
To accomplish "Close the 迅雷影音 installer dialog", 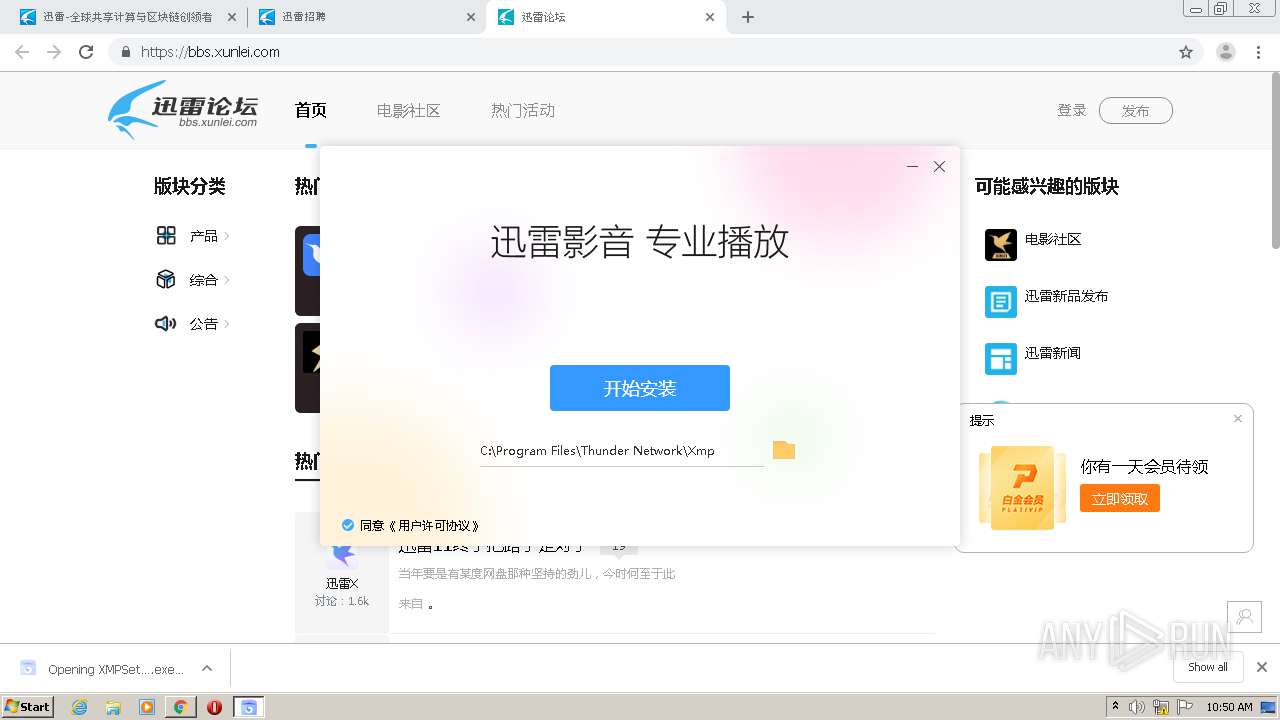I will (x=939, y=167).
